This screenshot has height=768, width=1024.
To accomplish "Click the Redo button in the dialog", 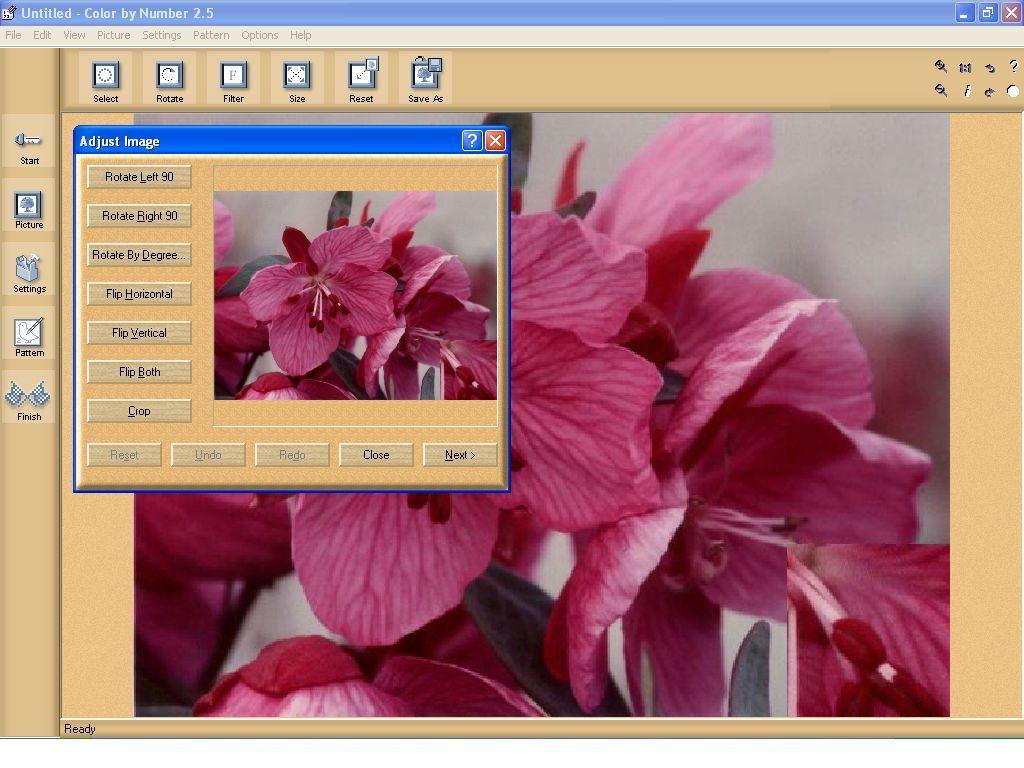I will 292,455.
